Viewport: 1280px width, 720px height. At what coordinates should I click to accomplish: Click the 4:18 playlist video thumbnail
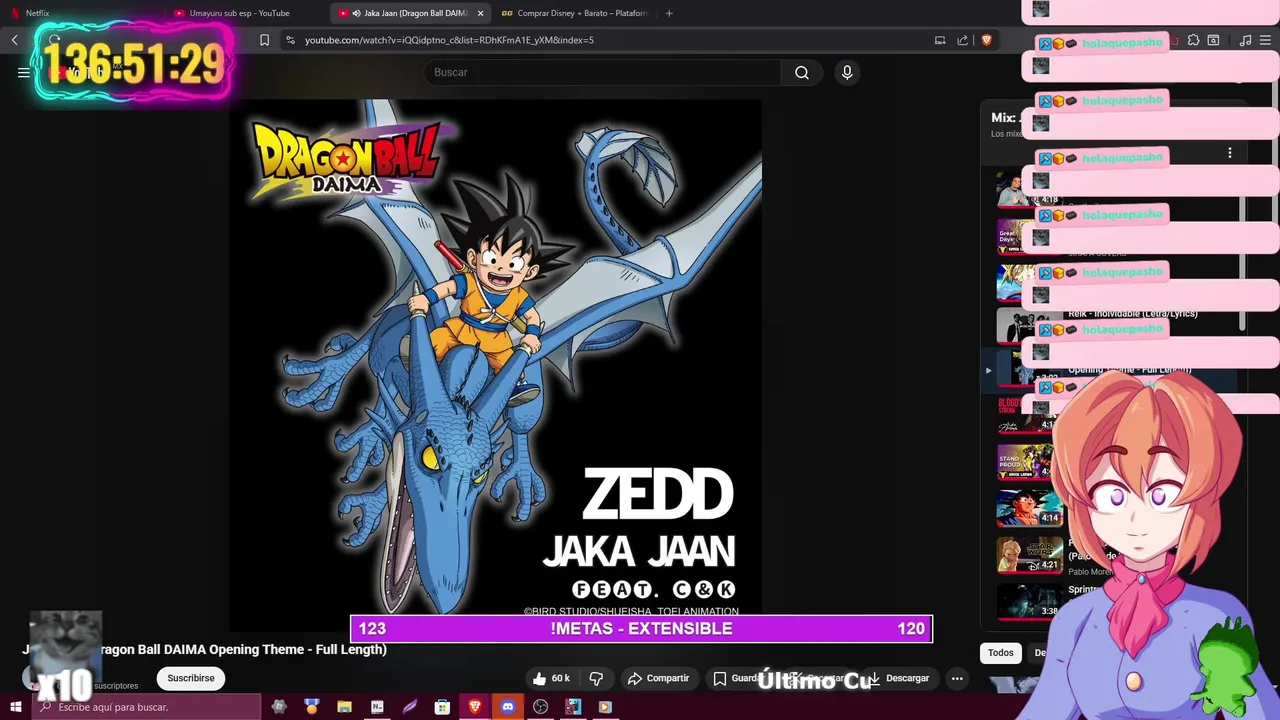pyautogui.click(x=1029, y=189)
